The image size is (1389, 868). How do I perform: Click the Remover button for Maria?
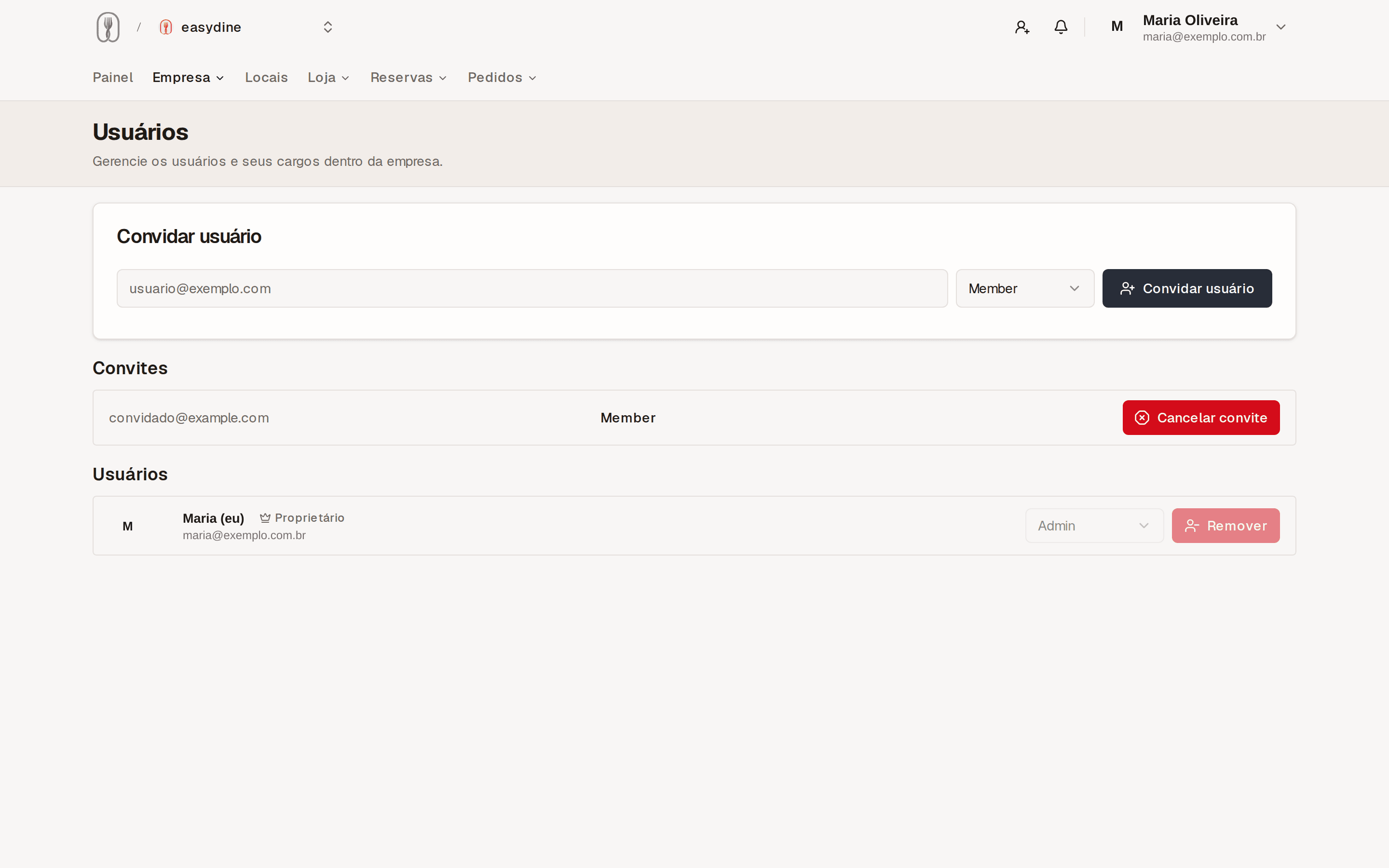tap(1226, 525)
